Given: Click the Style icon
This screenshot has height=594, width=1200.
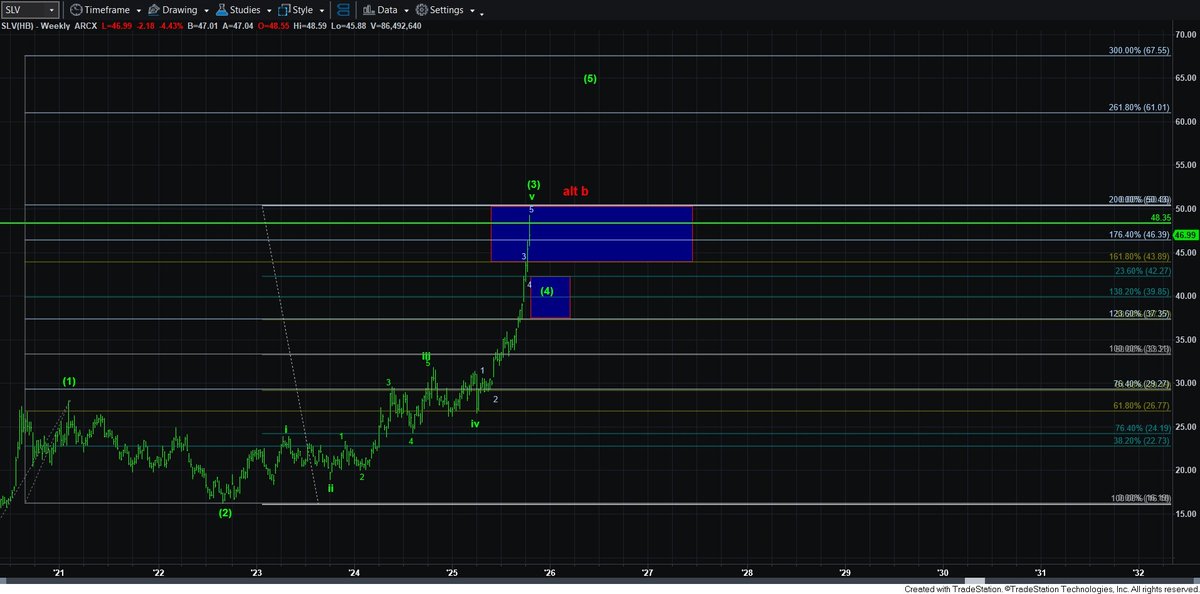Looking at the screenshot, I should 283,9.
